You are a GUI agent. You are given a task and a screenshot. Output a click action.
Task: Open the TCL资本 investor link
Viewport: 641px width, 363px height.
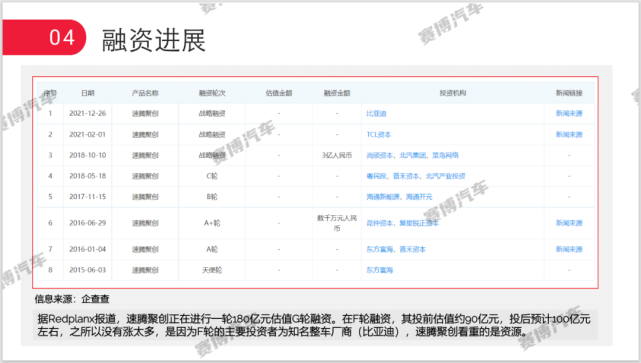point(379,134)
